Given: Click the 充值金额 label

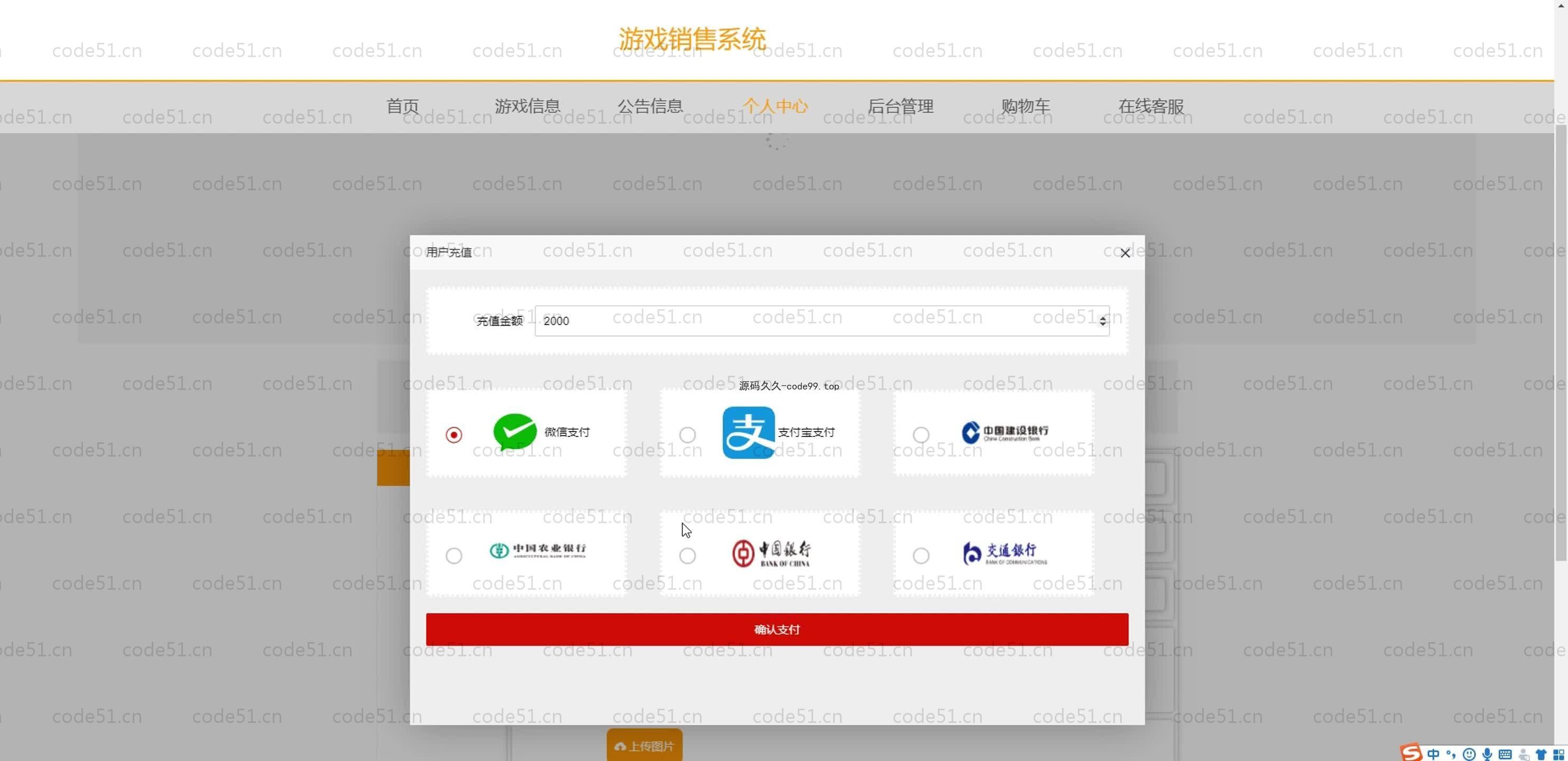Looking at the screenshot, I should tap(499, 321).
